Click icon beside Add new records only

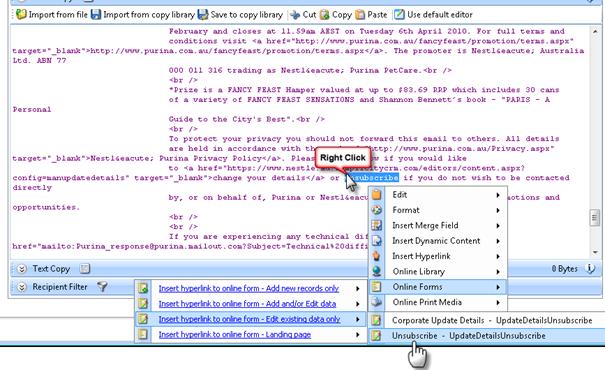[x=143, y=288]
